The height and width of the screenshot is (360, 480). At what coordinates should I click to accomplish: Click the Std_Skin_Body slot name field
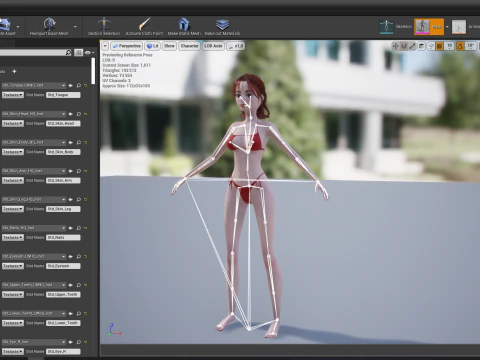[x=63, y=152]
